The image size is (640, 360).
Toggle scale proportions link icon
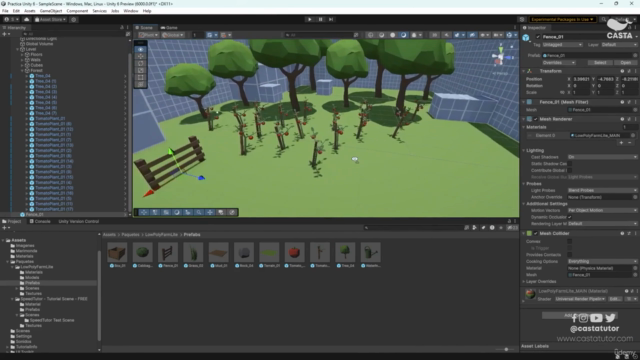[562, 93]
